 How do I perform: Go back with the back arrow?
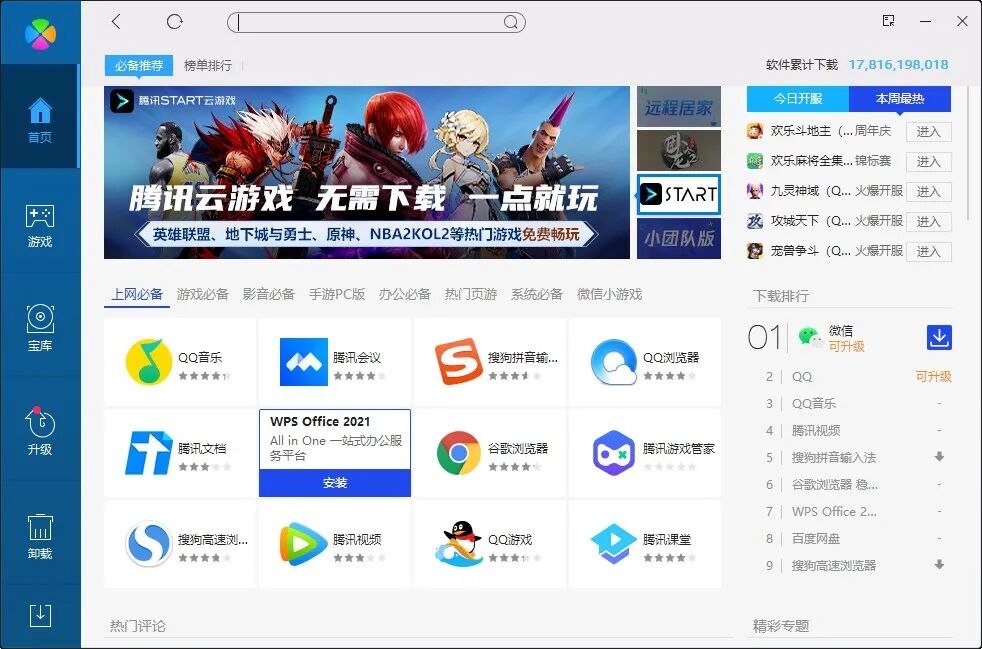(116, 22)
